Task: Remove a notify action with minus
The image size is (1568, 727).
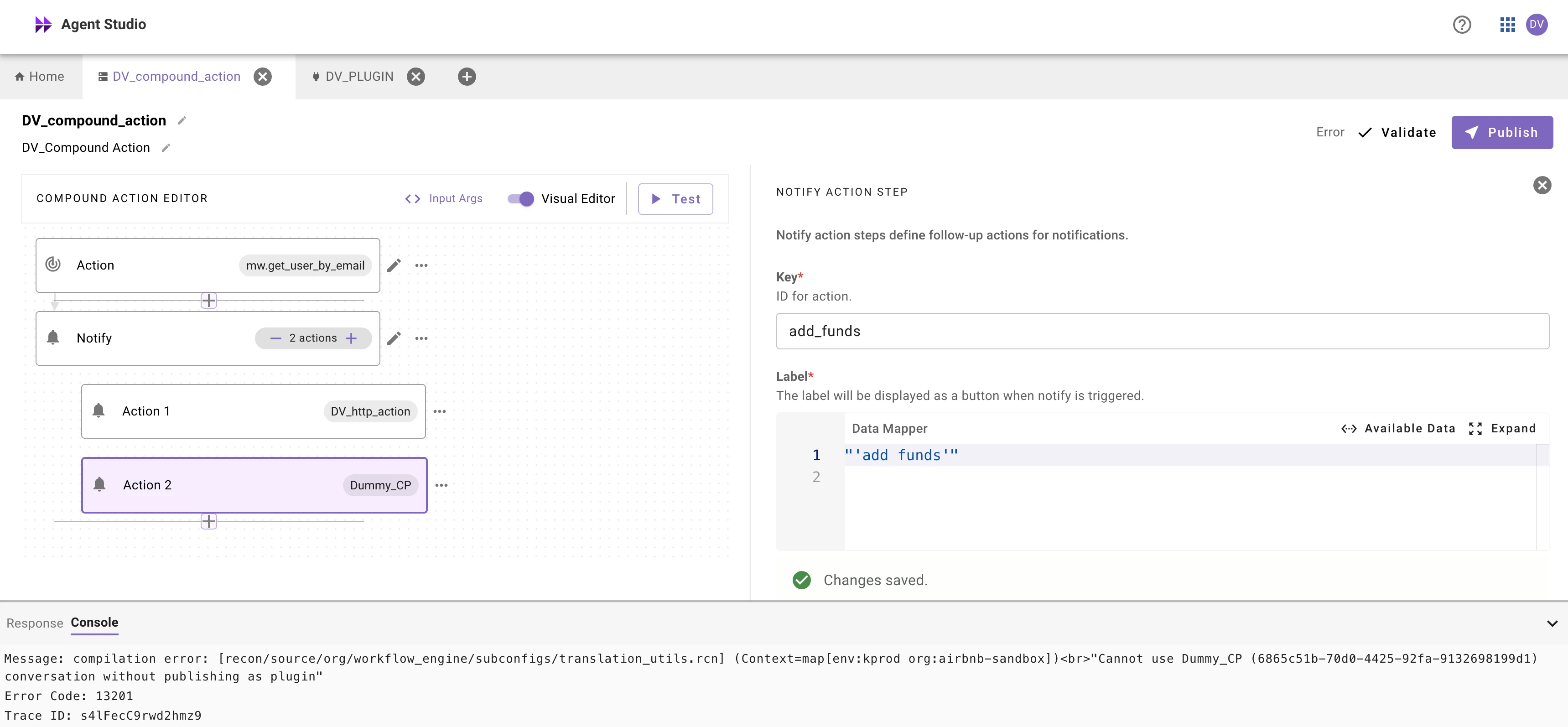Action: [276, 338]
